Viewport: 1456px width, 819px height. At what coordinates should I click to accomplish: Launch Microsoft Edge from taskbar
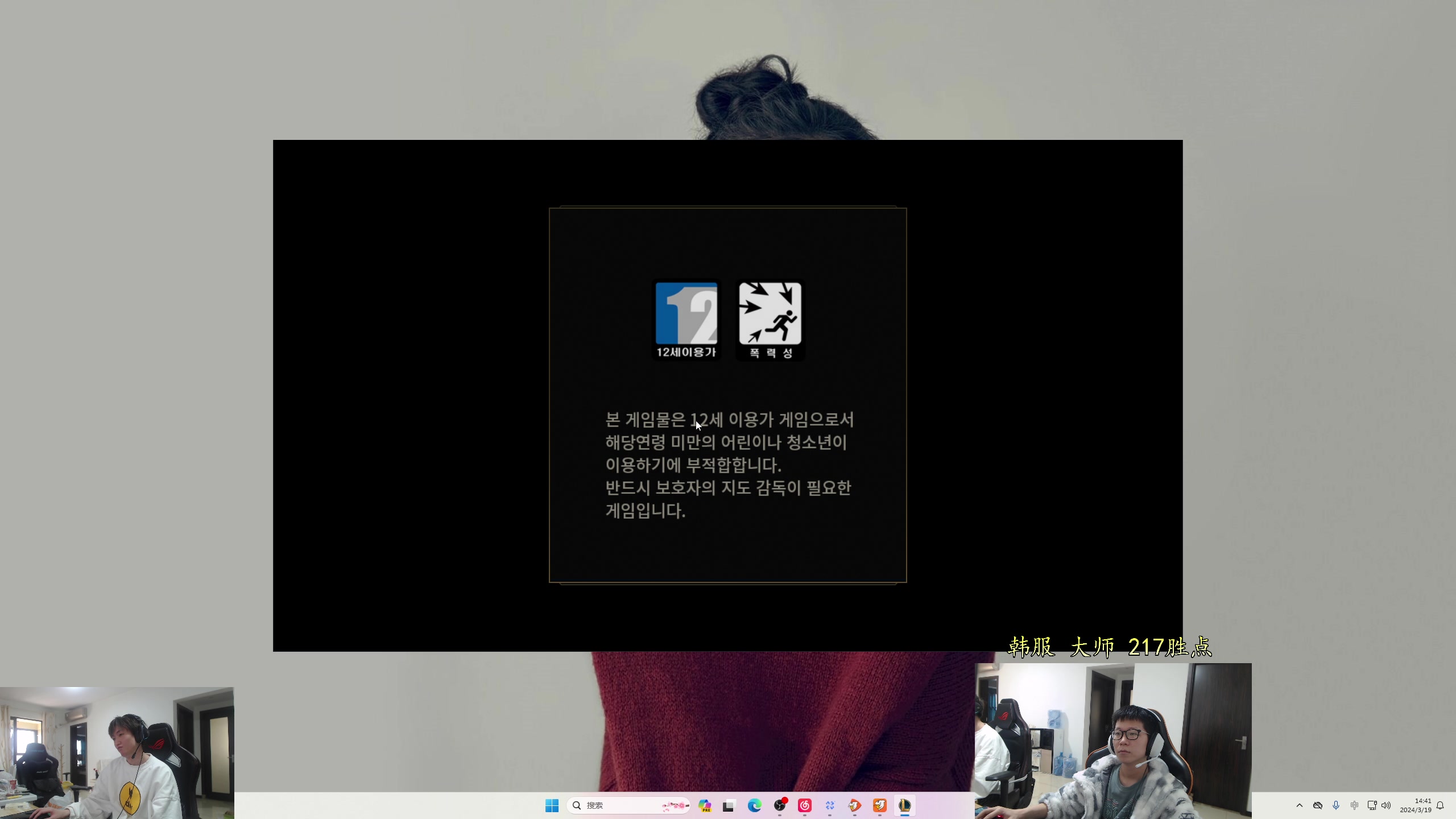754,805
